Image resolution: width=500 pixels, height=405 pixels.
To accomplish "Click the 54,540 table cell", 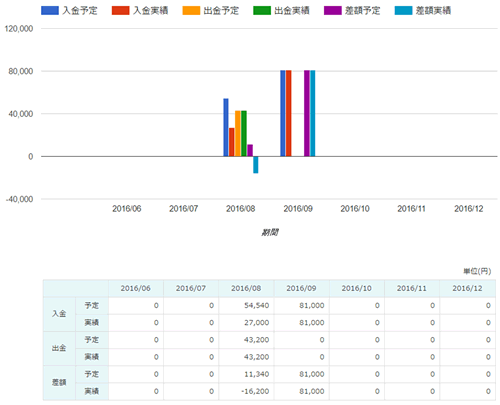I will pos(246,306).
